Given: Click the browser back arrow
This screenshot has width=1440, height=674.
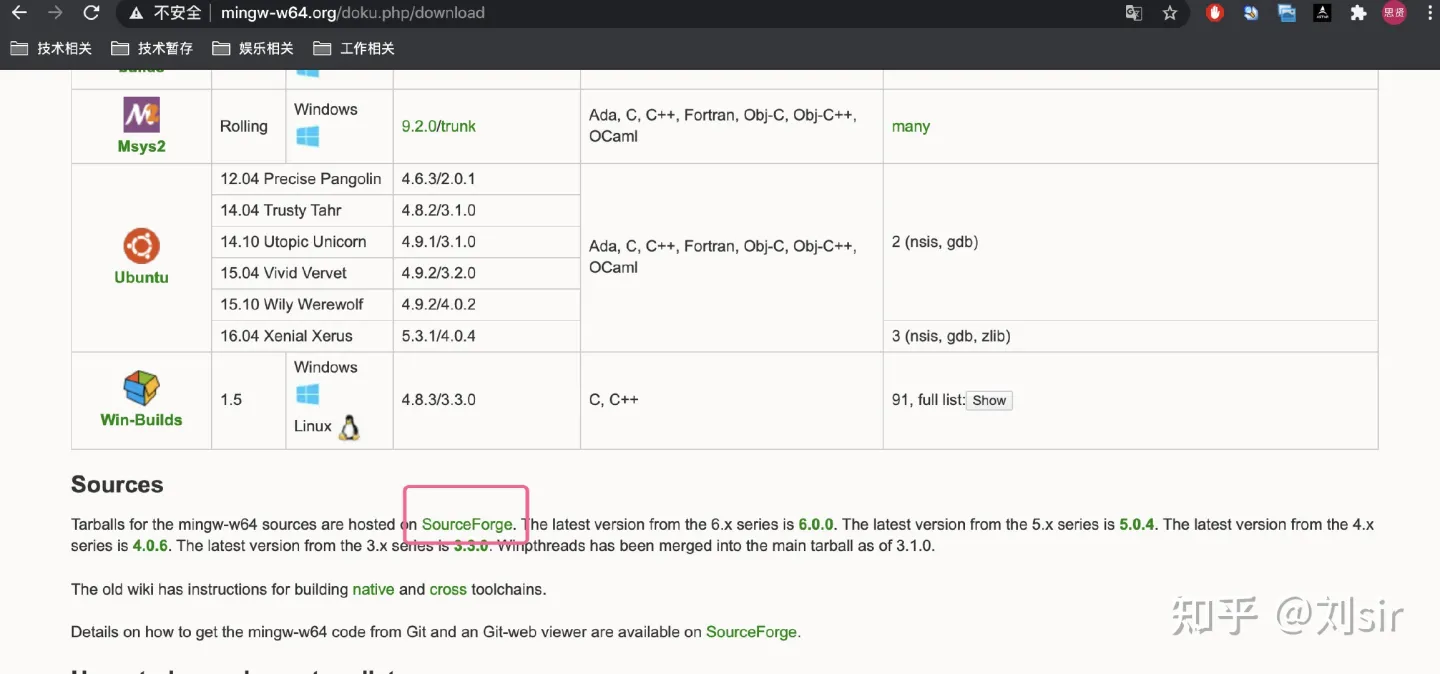Looking at the screenshot, I should [x=19, y=13].
